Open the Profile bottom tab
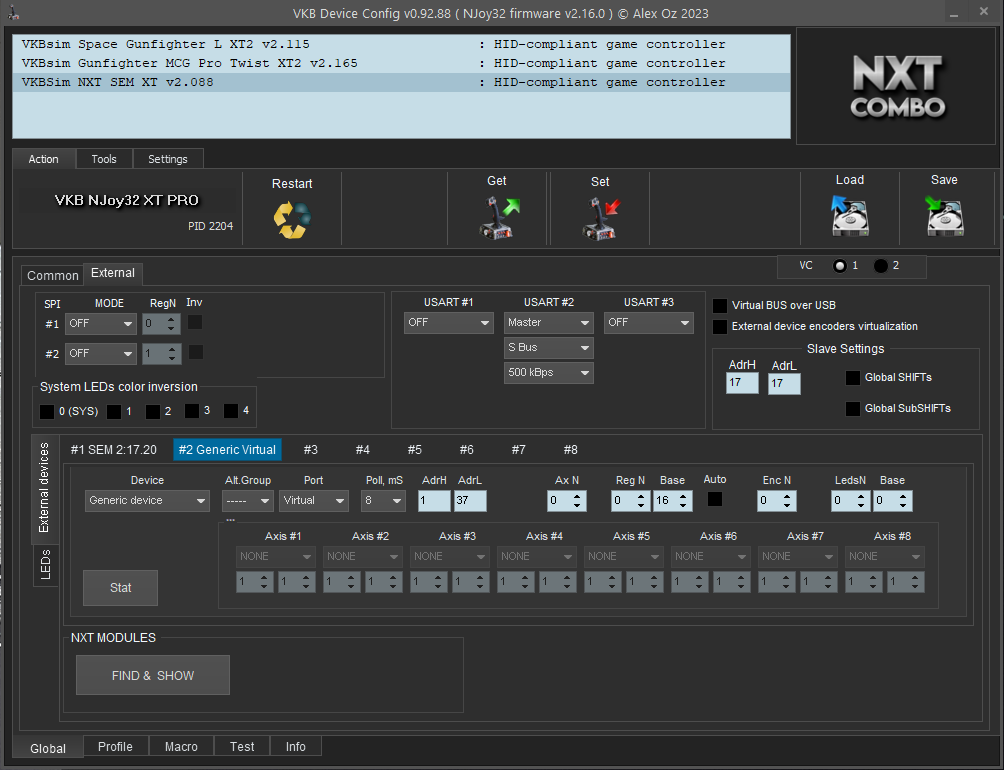 (115, 747)
